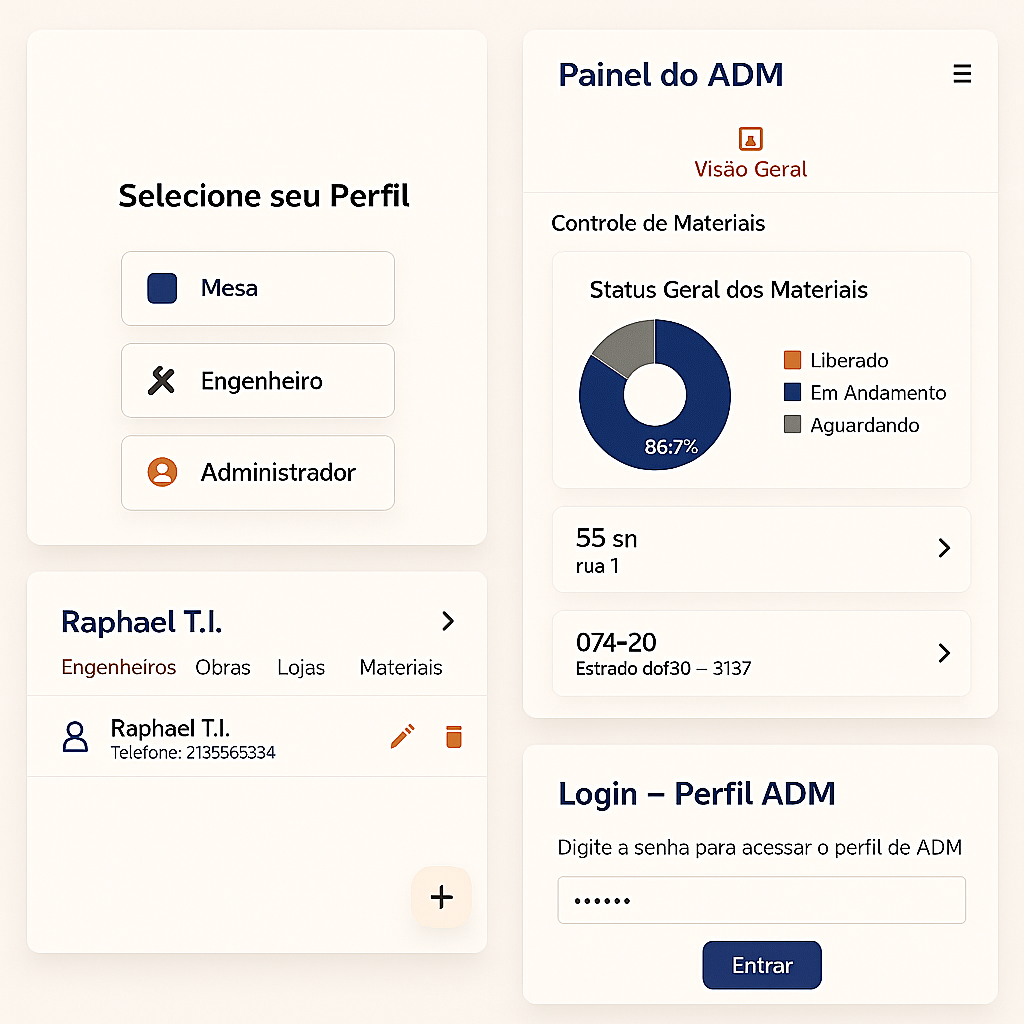Viewport: 1024px width, 1024px height.
Task: Edit Raphael T.I. using the pencil icon
Action: (403, 736)
